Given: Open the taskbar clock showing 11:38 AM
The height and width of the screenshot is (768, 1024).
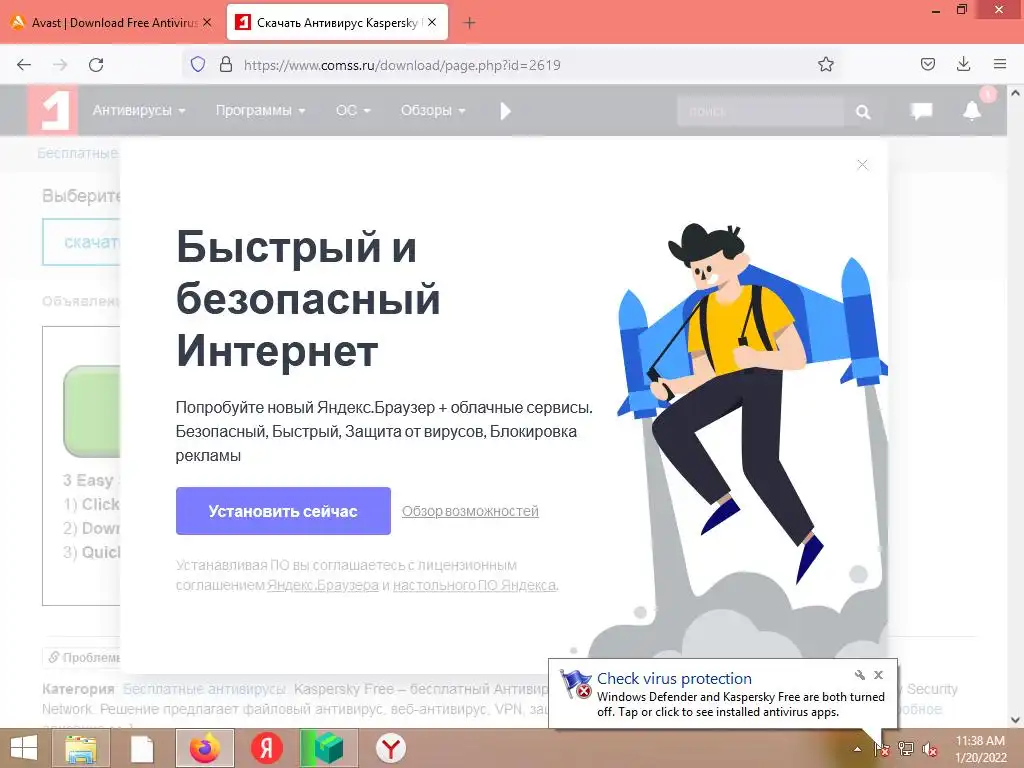Looking at the screenshot, I should [x=980, y=749].
